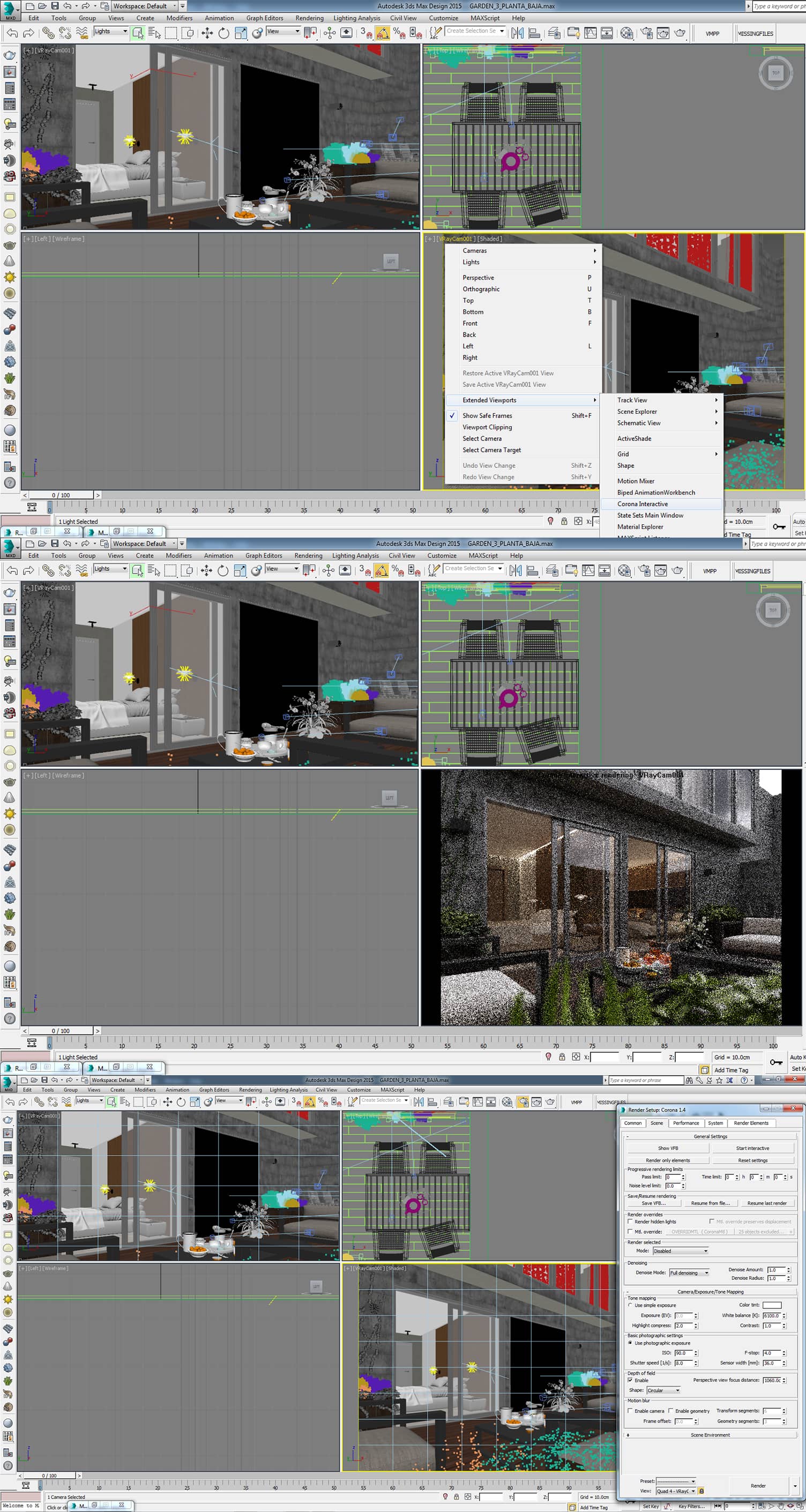Click the Reset settings button

[752, 1160]
